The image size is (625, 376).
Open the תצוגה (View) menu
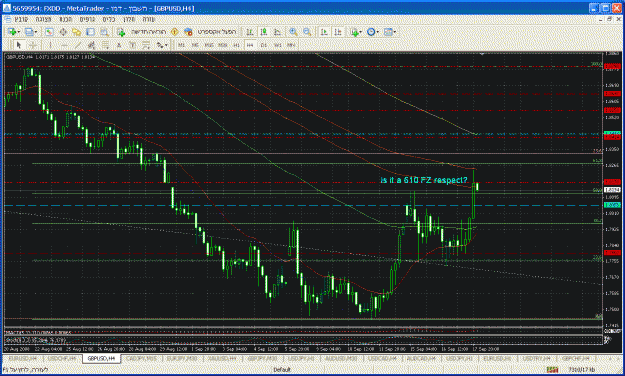point(43,19)
